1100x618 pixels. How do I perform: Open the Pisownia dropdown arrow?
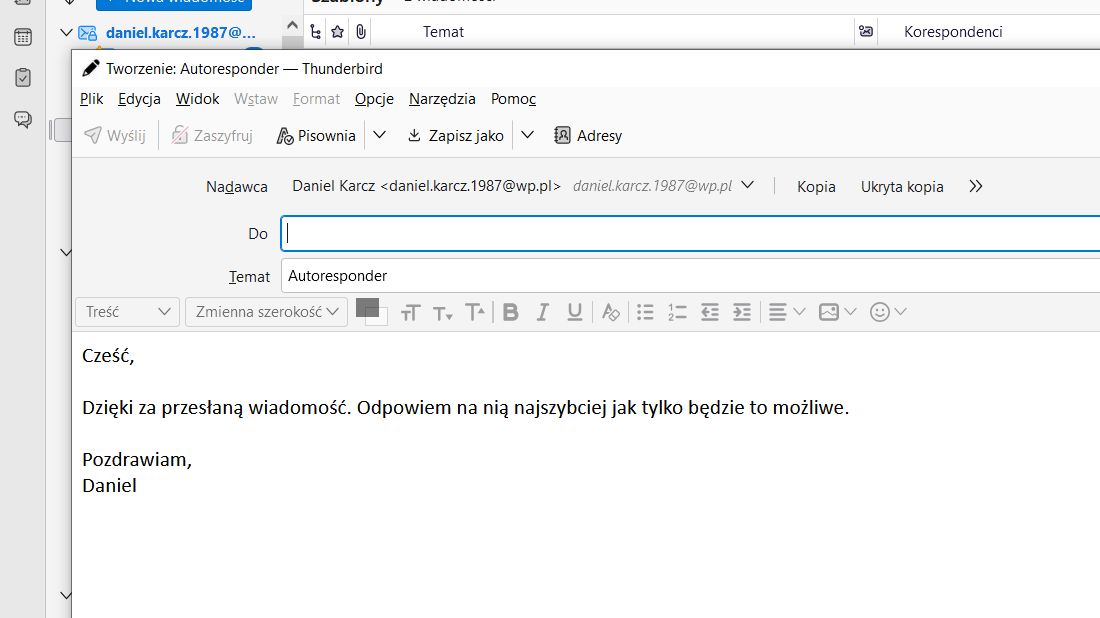coord(380,135)
